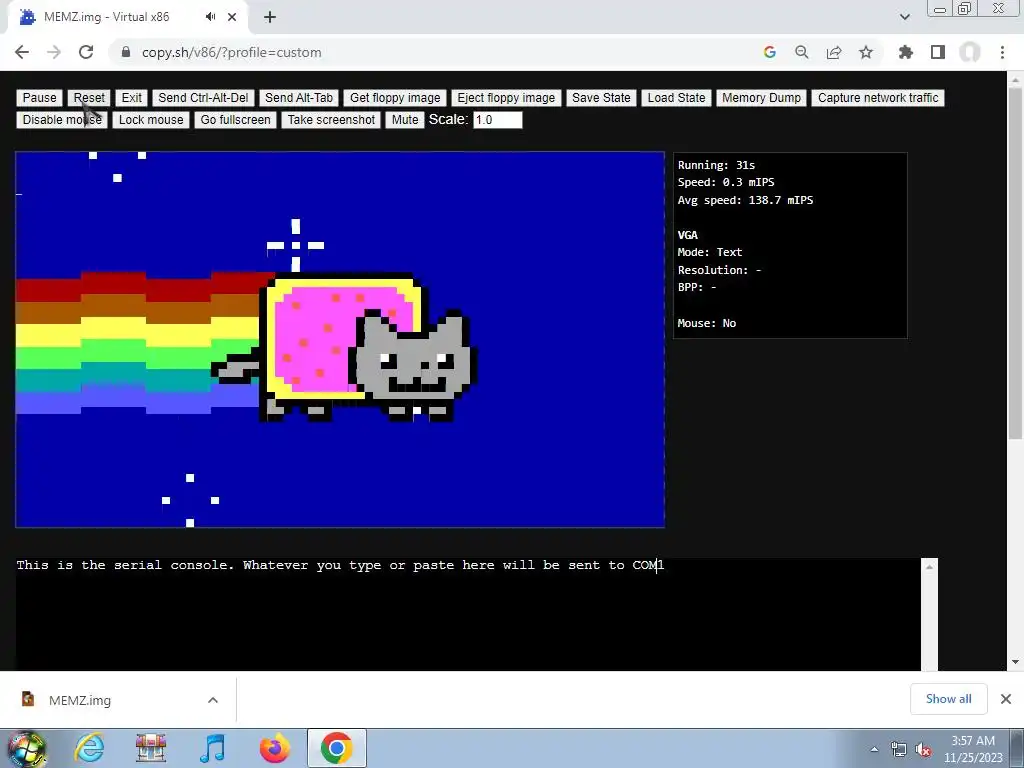Click the address bar URL
Viewport: 1024px width, 768px height.
(x=231, y=52)
